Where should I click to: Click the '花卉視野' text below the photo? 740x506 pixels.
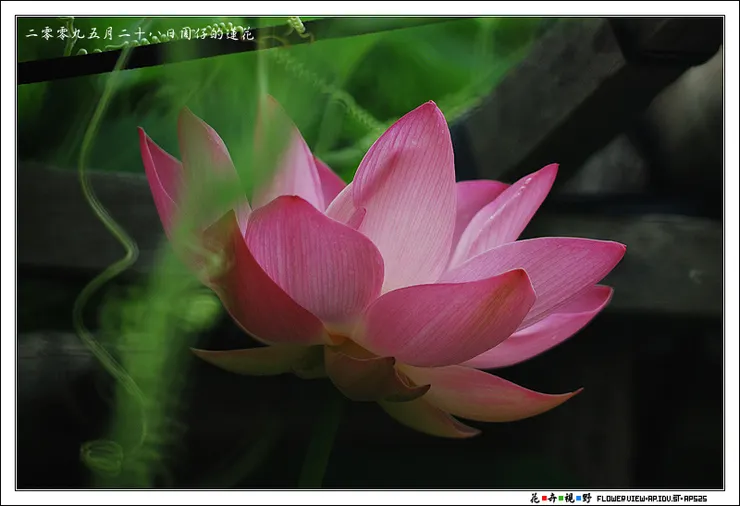(x=561, y=498)
